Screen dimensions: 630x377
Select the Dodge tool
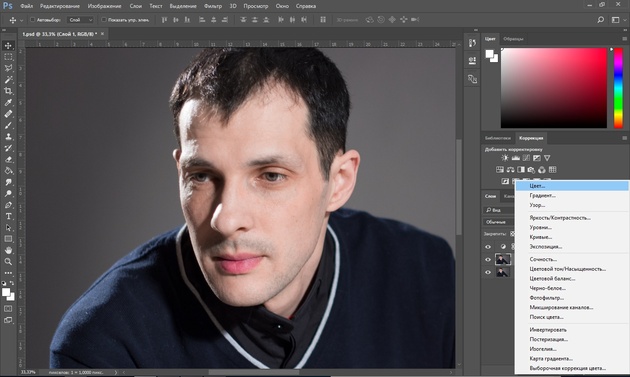pyautogui.click(x=8, y=193)
